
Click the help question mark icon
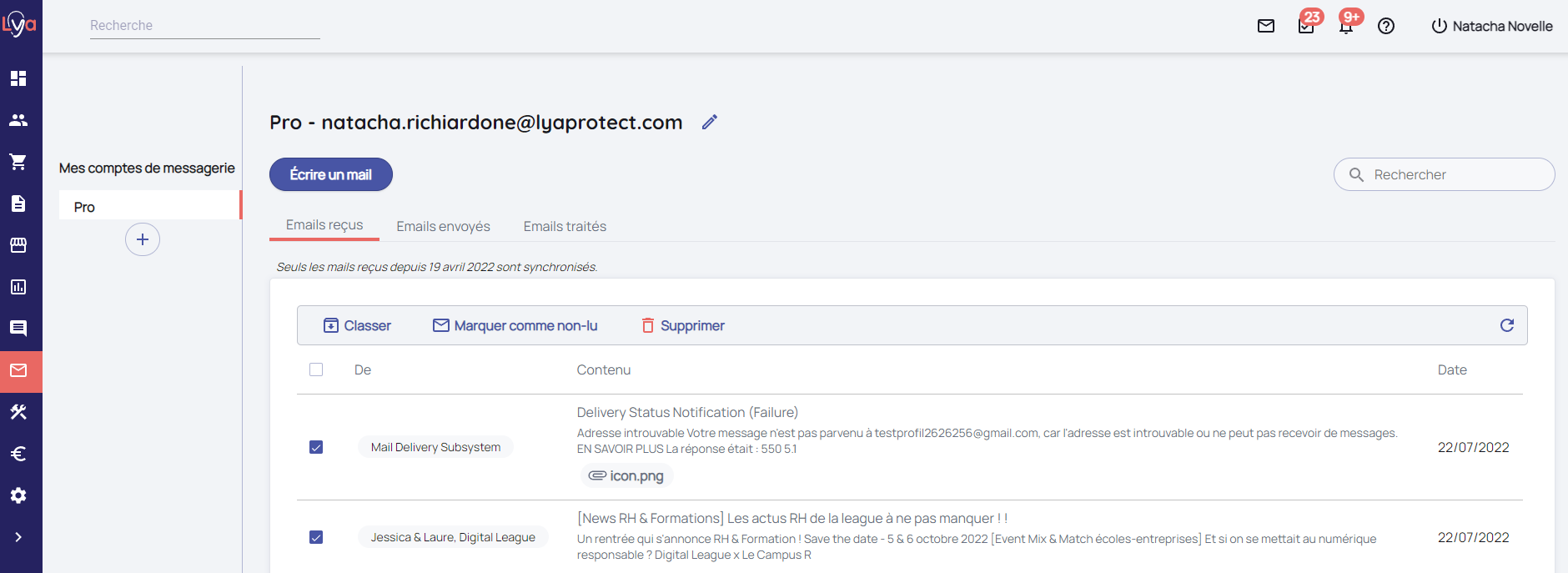(x=1386, y=26)
